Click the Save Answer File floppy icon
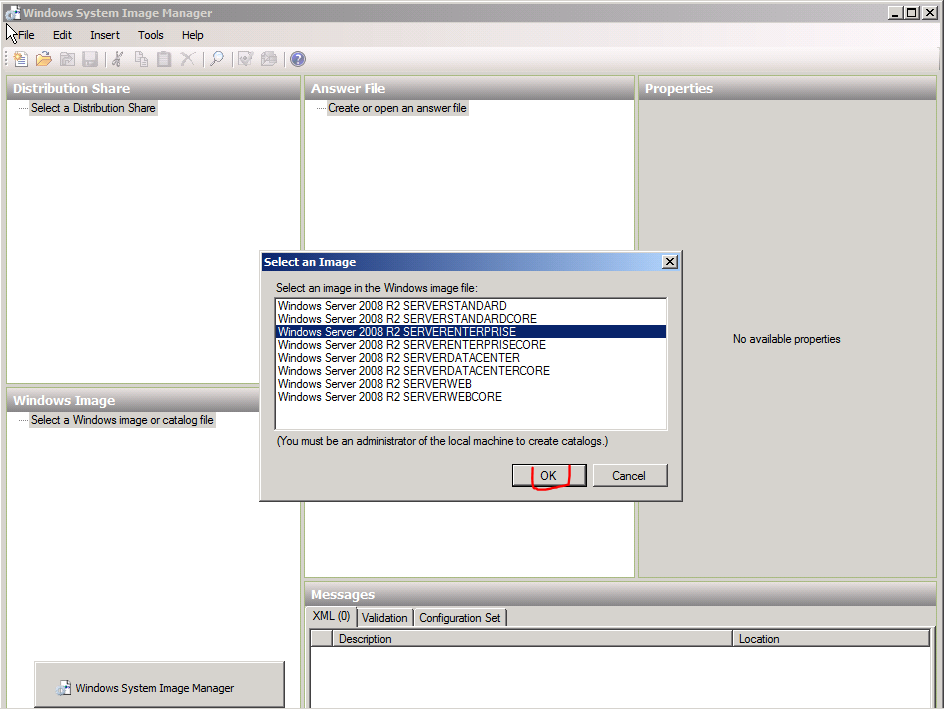The width and height of the screenshot is (944, 710). click(90, 59)
